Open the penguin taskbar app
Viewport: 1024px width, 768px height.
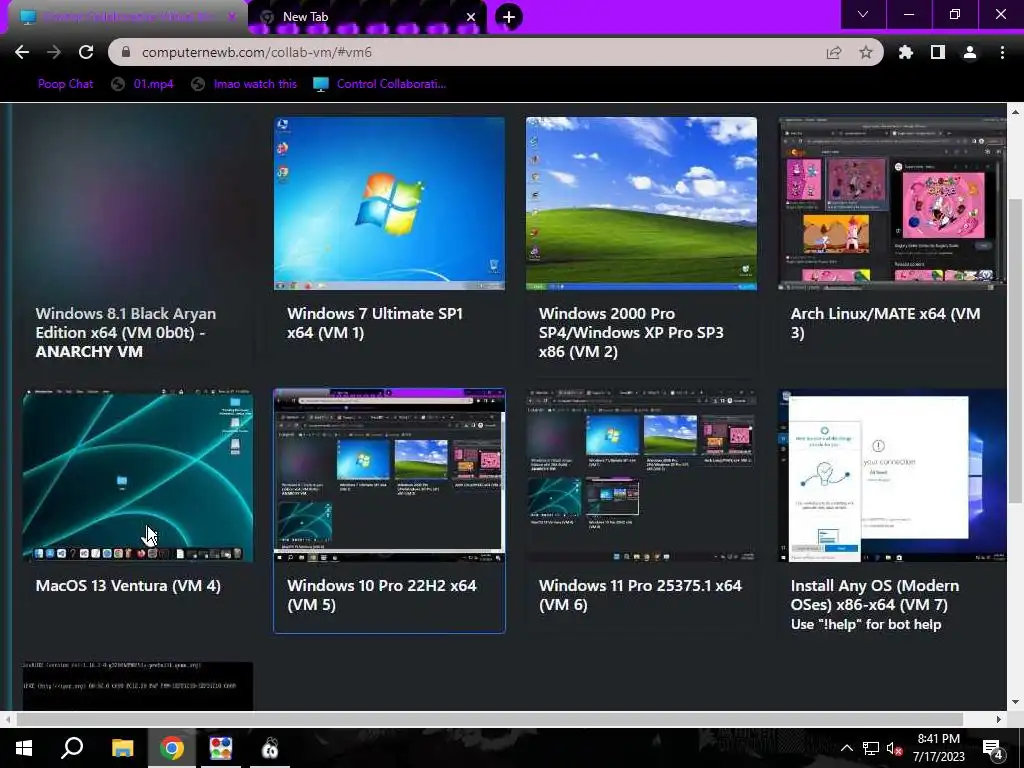tap(270, 748)
